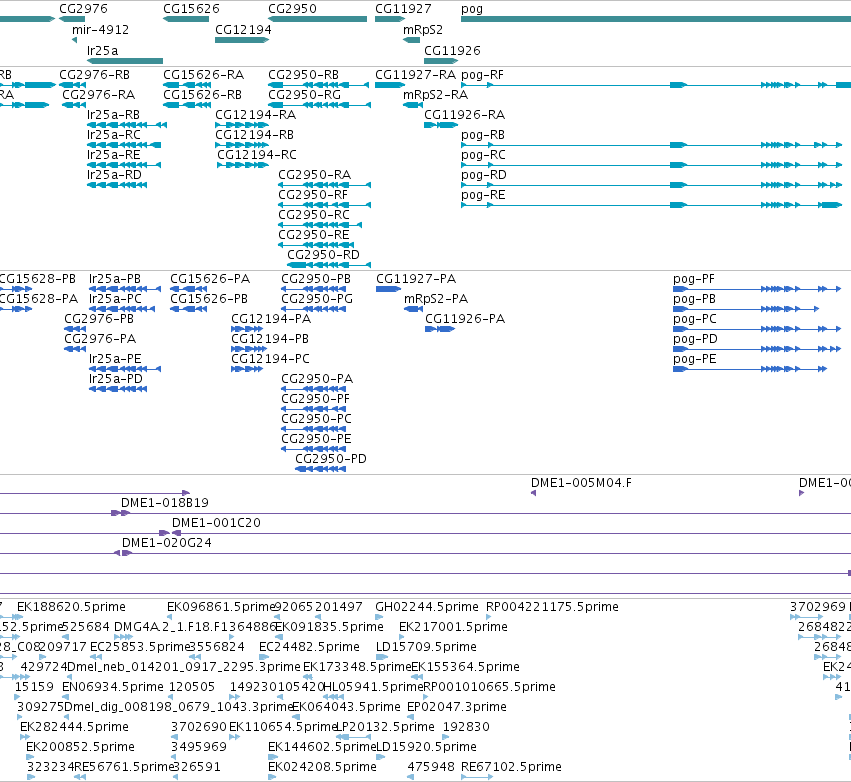Select transcript CG11927-RA

[x=390, y=85]
